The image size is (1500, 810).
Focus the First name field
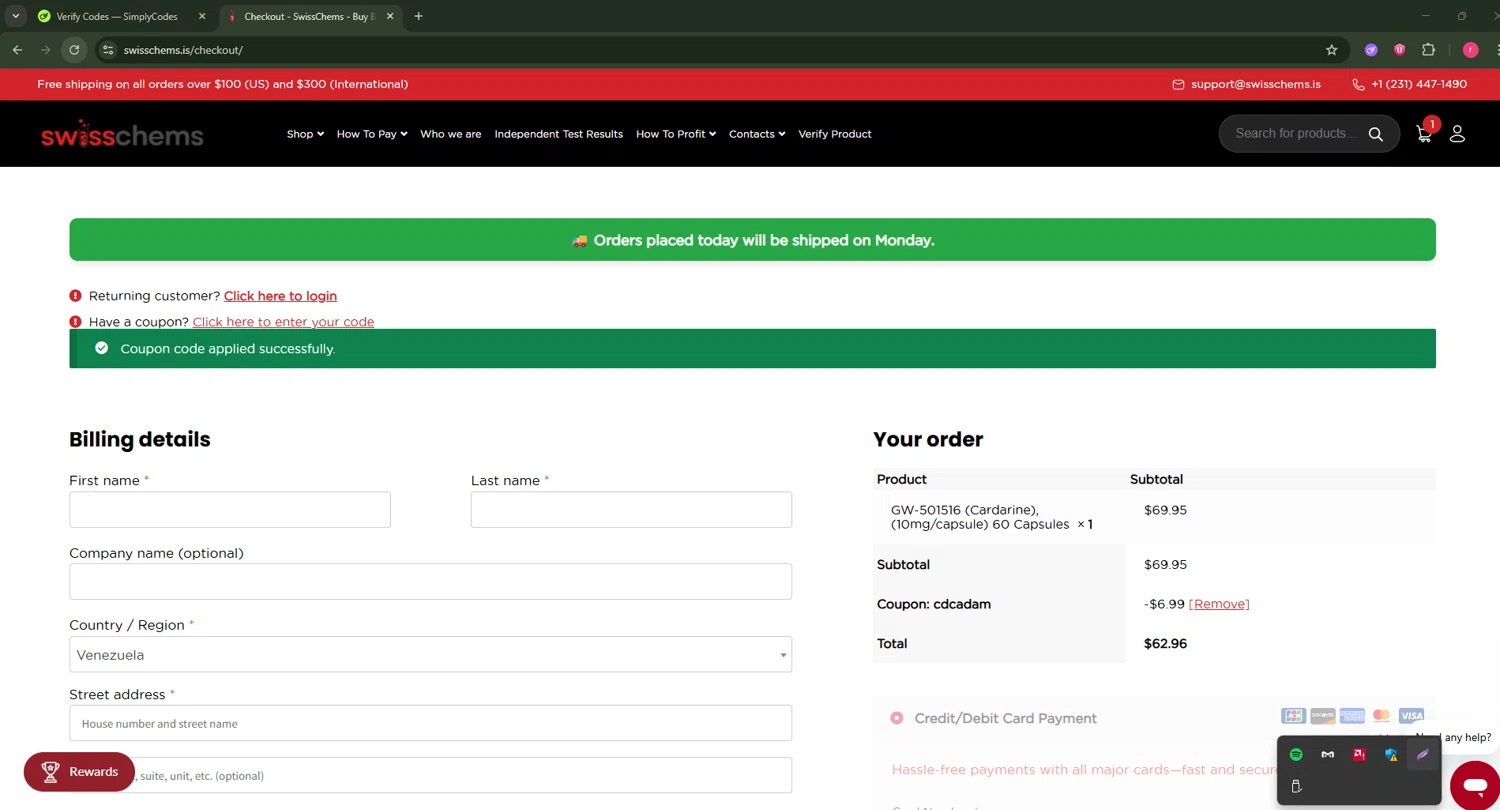coord(230,510)
